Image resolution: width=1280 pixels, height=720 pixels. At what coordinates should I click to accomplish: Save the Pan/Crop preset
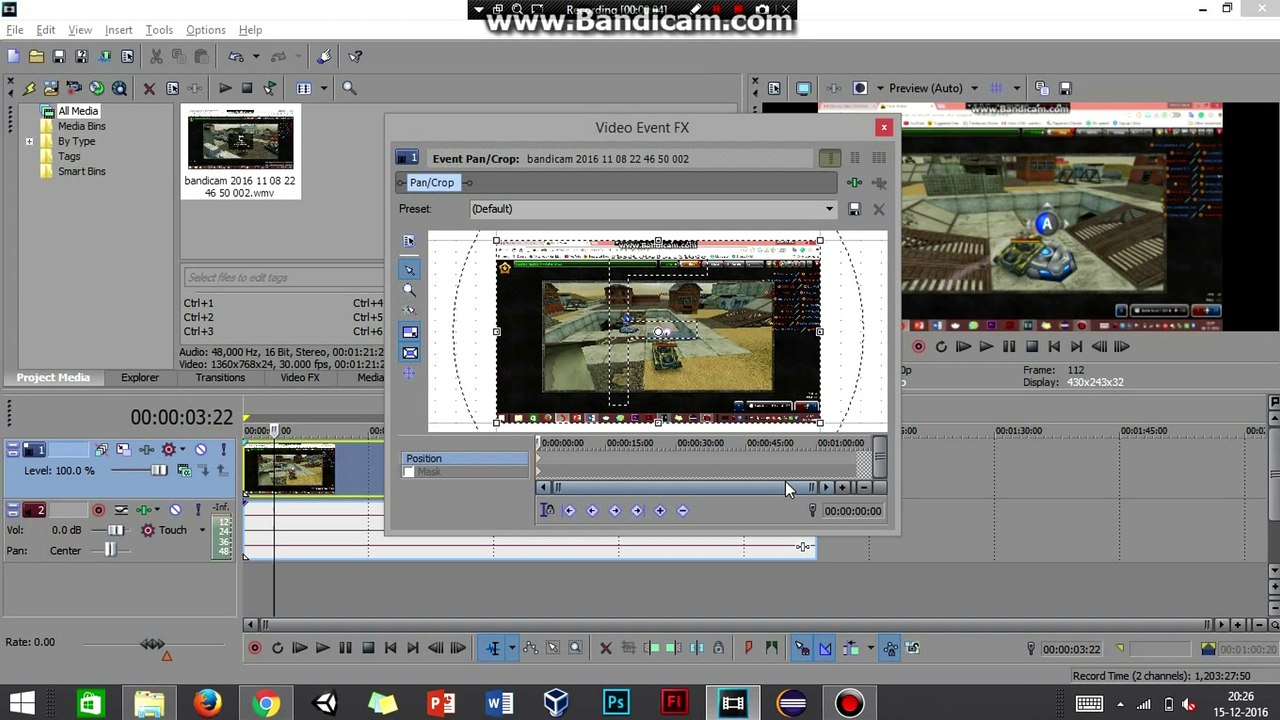[854, 209]
